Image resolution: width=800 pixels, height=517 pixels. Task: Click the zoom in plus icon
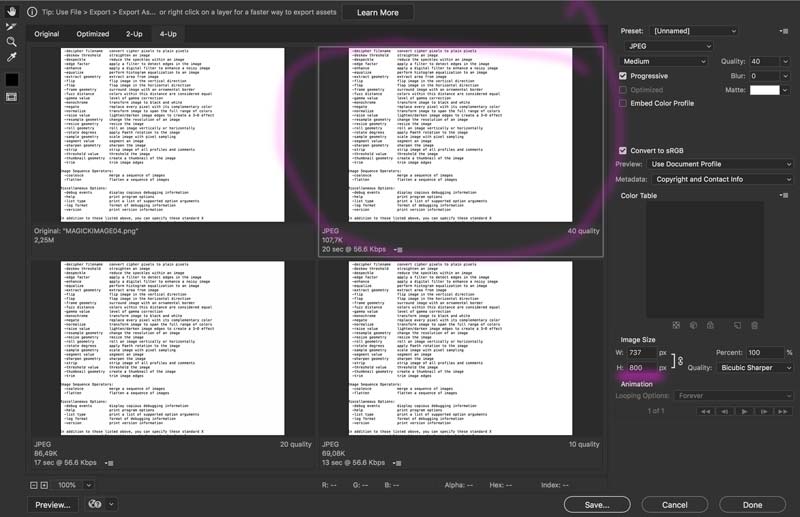point(44,485)
